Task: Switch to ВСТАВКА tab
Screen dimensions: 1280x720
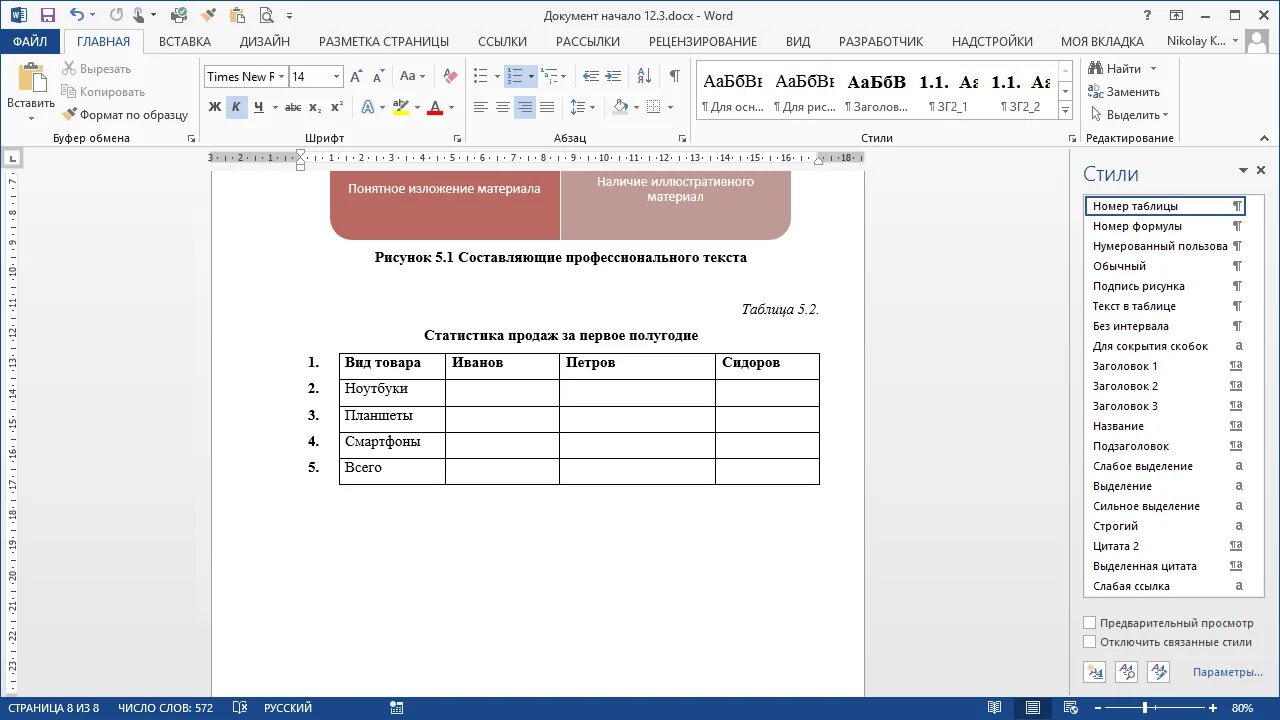Action: pyautogui.click(x=185, y=41)
